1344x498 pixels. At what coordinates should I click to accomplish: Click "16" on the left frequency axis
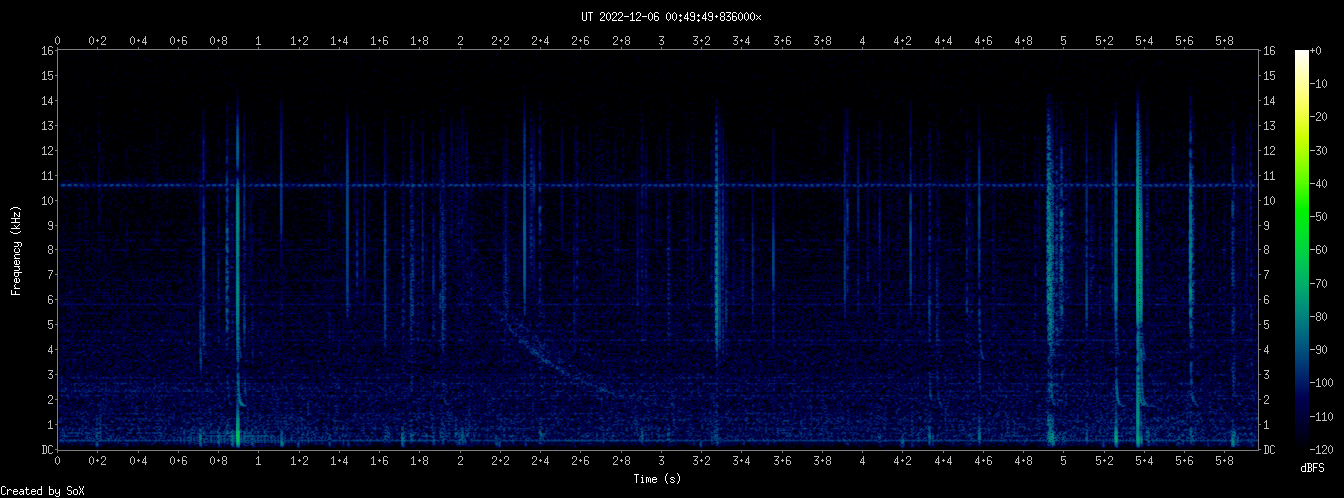pos(47,51)
